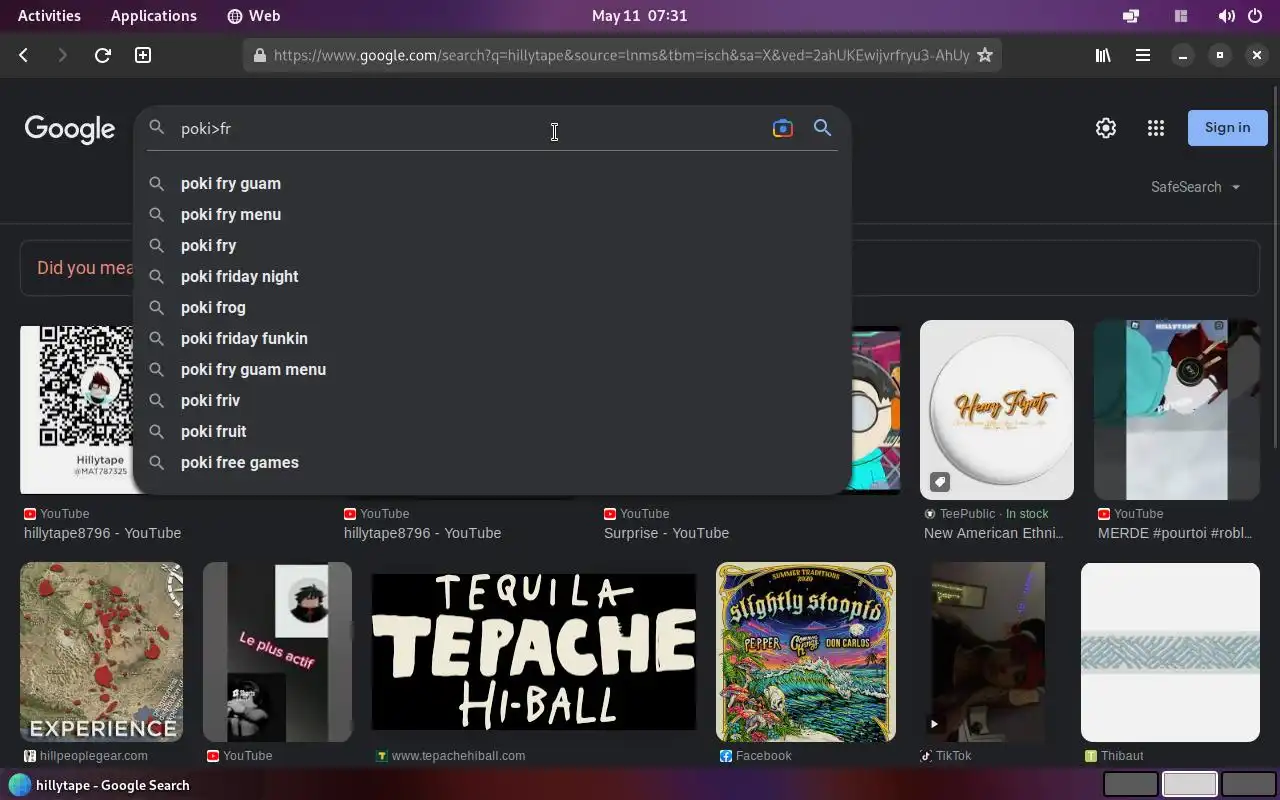The height and width of the screenshot is (800, 1280).
Task: Switch to the second workspace in pager
Action: tap(1189, 785)
